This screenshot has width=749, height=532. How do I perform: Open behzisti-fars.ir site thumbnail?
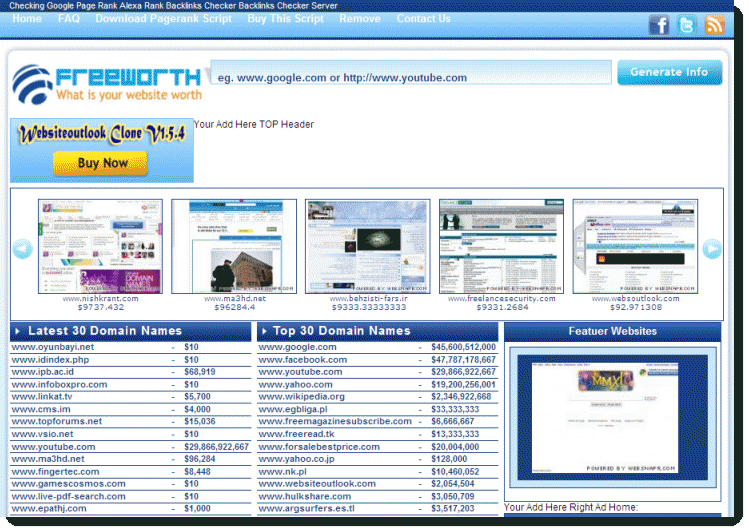click(x=367, y=246)
